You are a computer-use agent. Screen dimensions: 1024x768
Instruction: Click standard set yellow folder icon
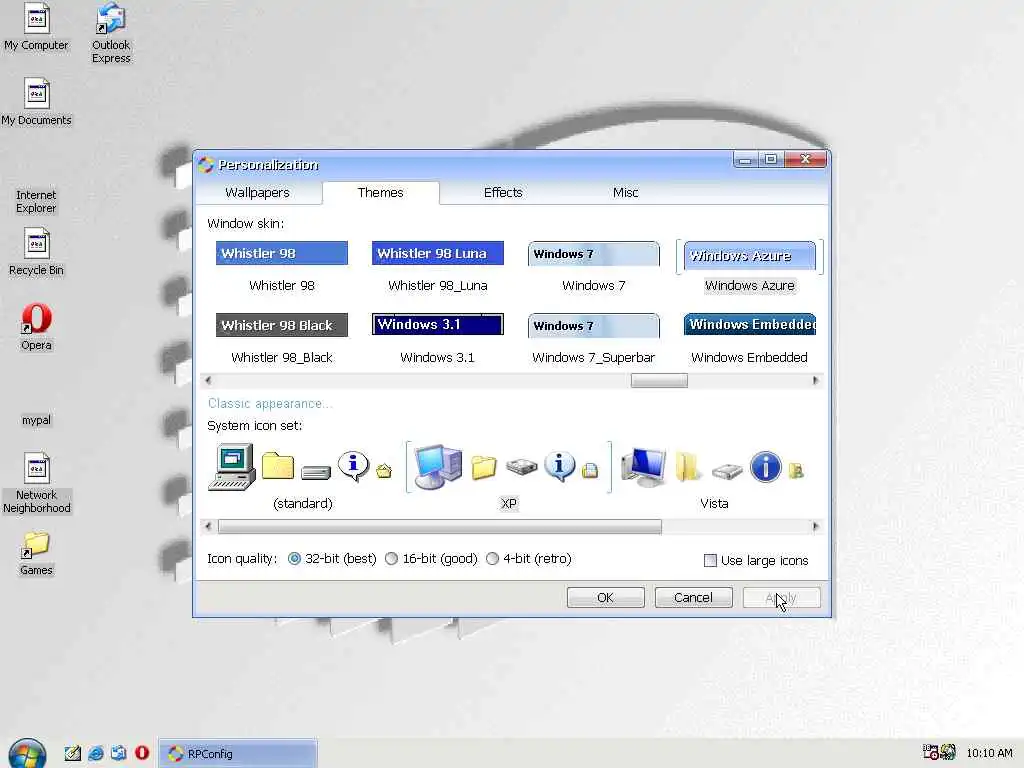(278, 466)
